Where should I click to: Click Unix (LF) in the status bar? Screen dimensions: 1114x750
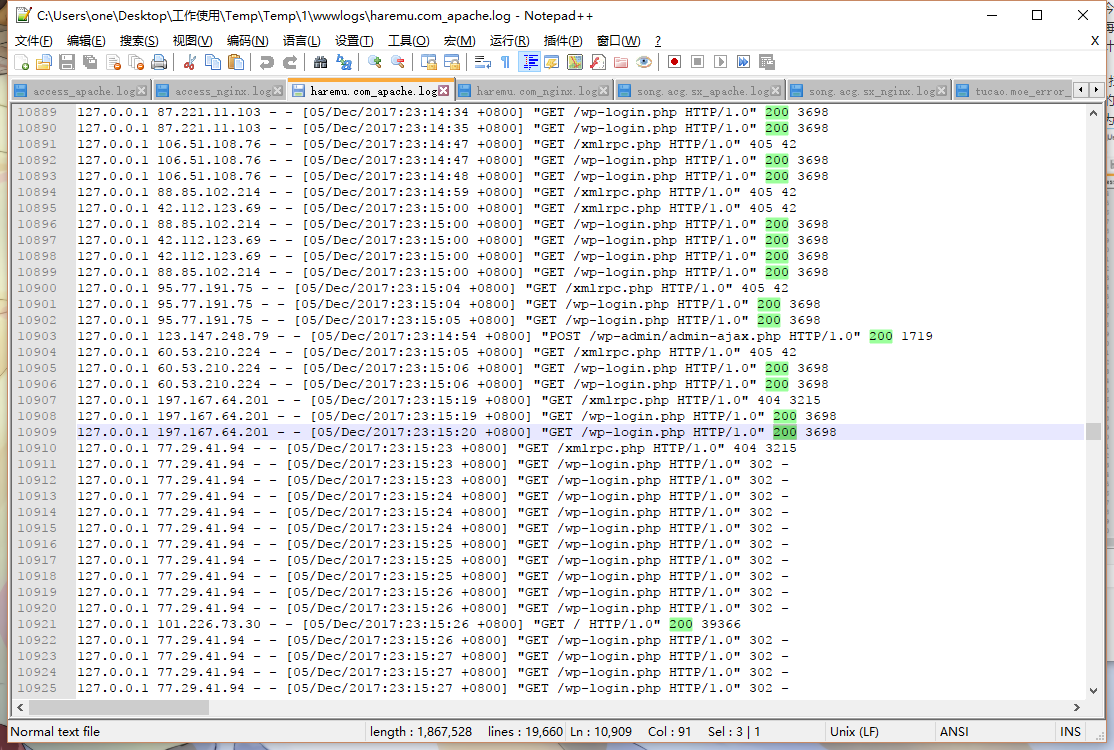coord(854,732)
